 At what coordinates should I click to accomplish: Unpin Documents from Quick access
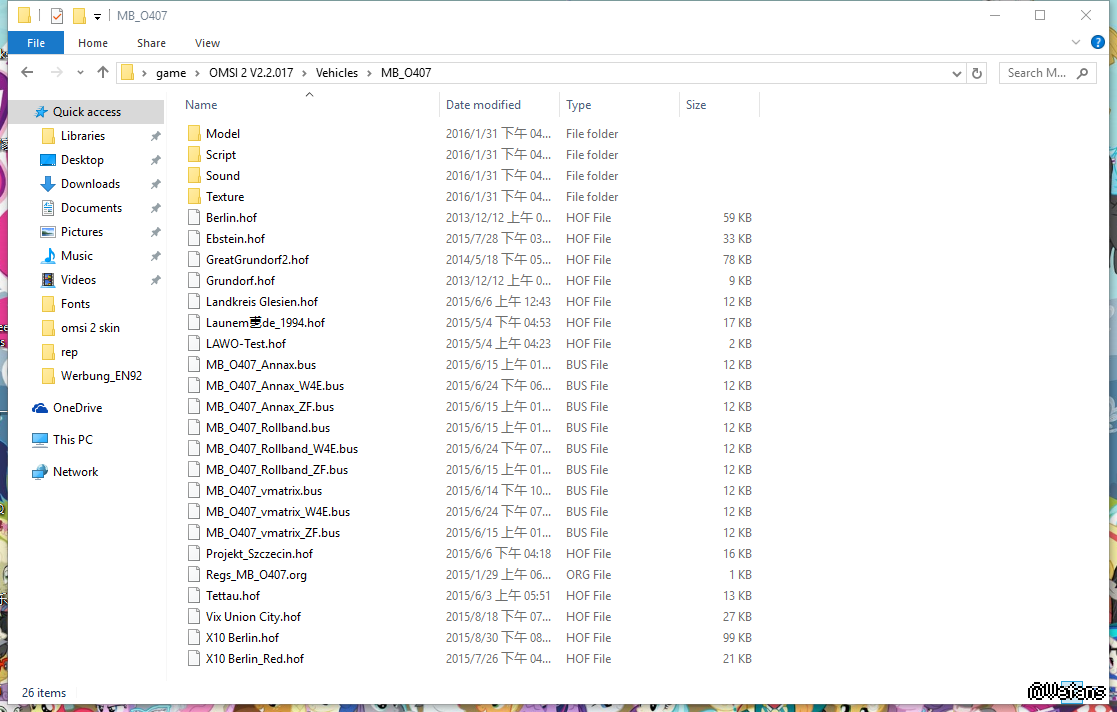click(x=155, y=208)
